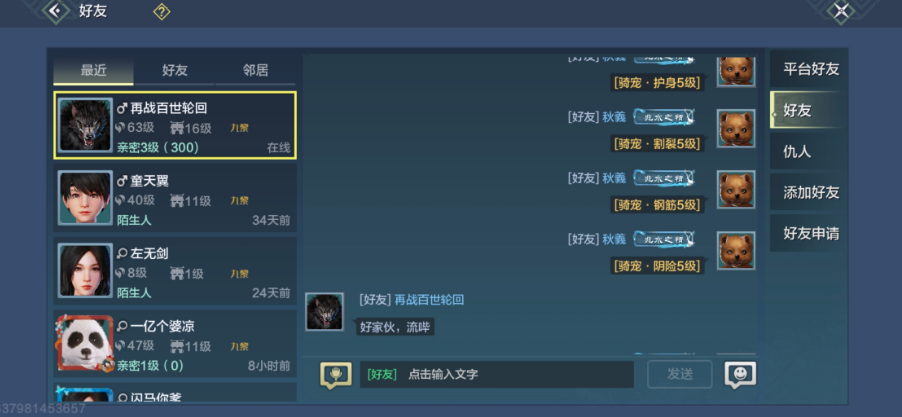Click the 骑宠·阴险5级 item link
This screenshot has width=902, height=417.
point(657,266)
